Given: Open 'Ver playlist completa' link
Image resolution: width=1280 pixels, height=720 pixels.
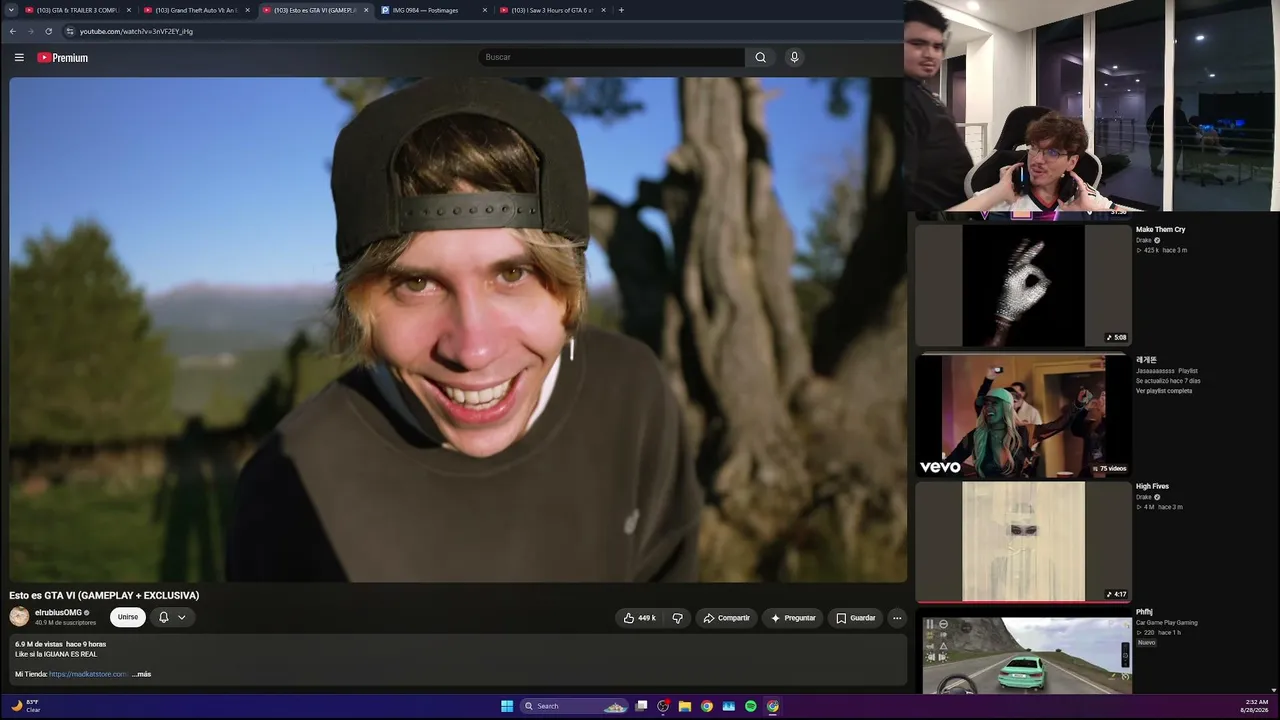Looking at the screenshot, I should (1164, 391).
